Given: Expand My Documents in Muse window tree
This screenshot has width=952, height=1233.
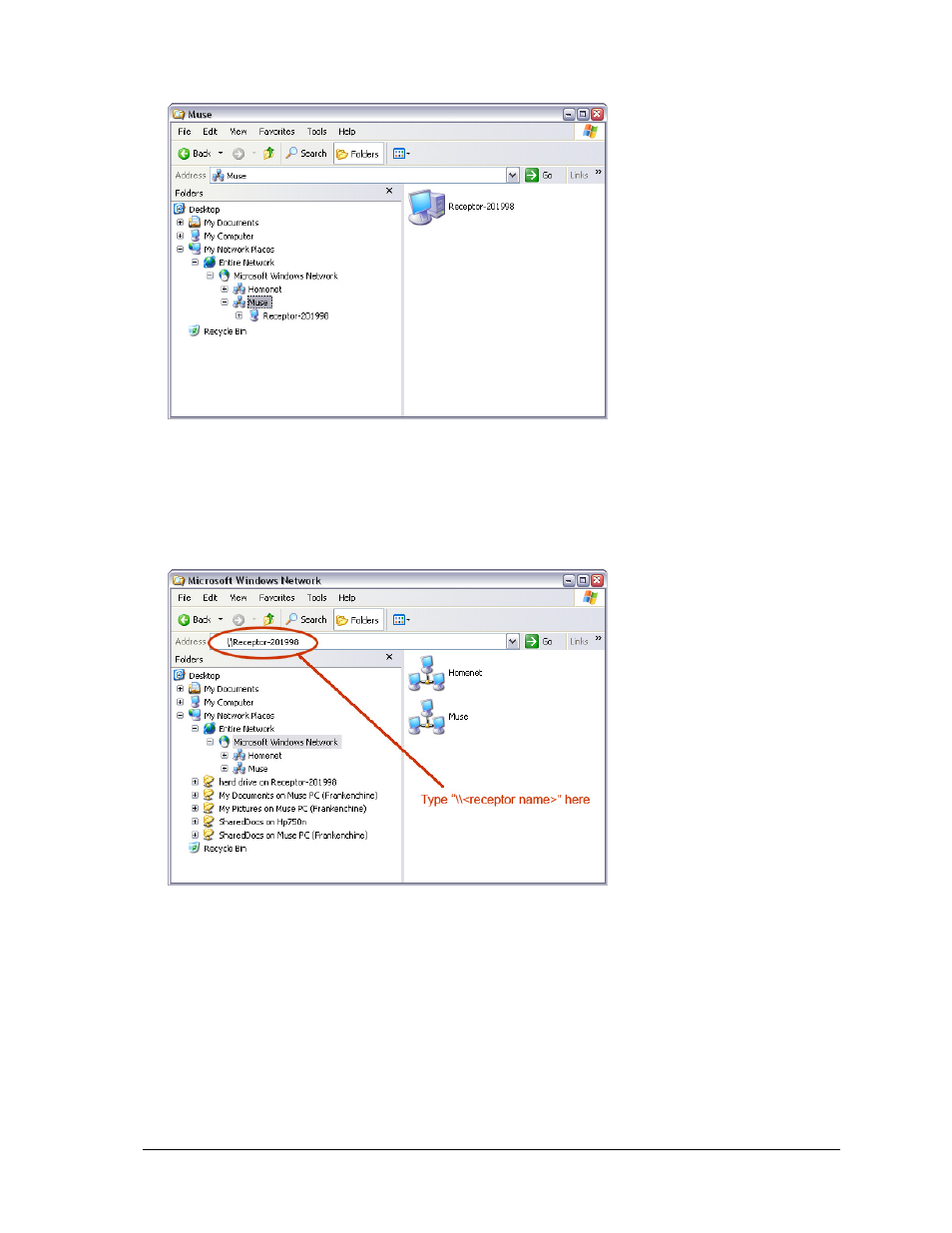Looking at the screenshot, I should click(x=181, y=223).
